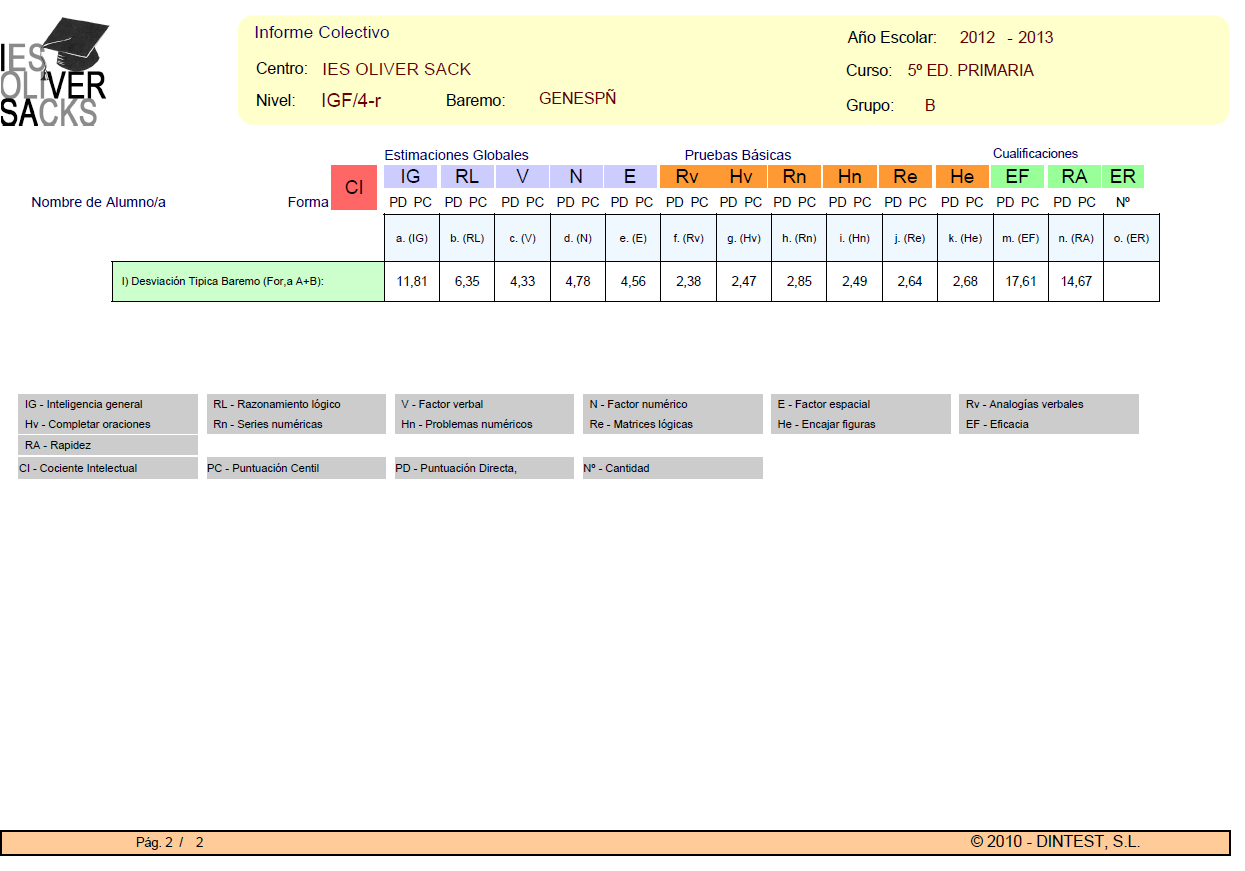Click the red CI column header

pyautogui.click(x=354, y=187)
